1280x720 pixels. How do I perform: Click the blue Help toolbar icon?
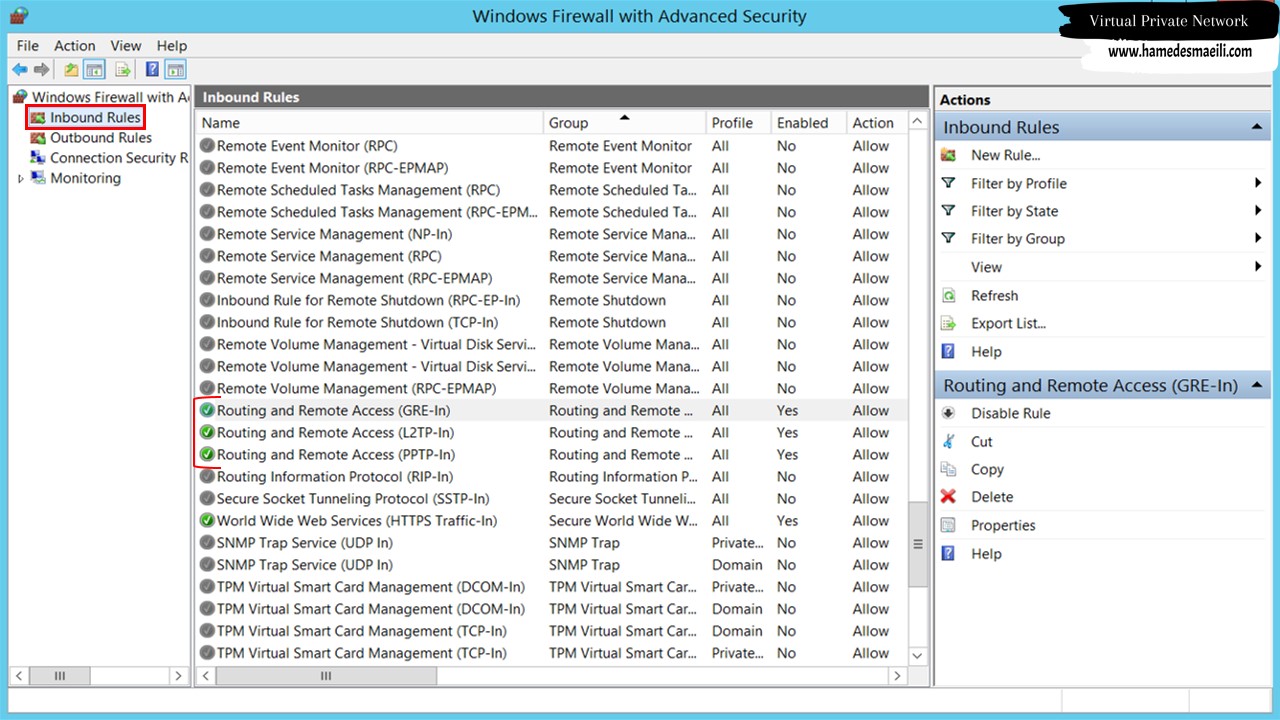(152, 70)
